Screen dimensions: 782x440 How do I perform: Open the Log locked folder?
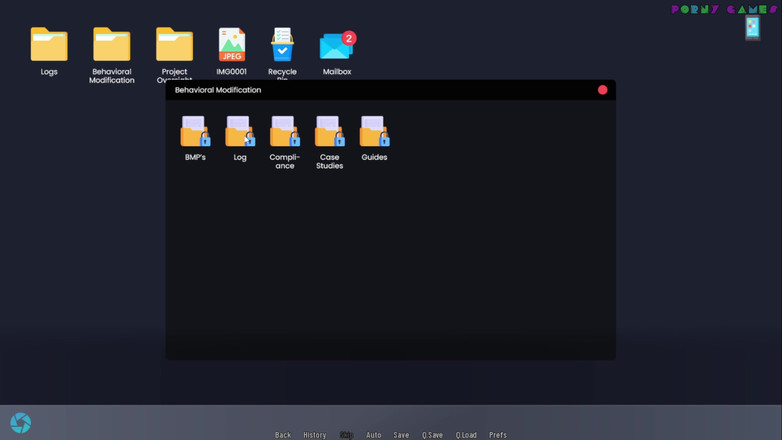click(240, 133)
